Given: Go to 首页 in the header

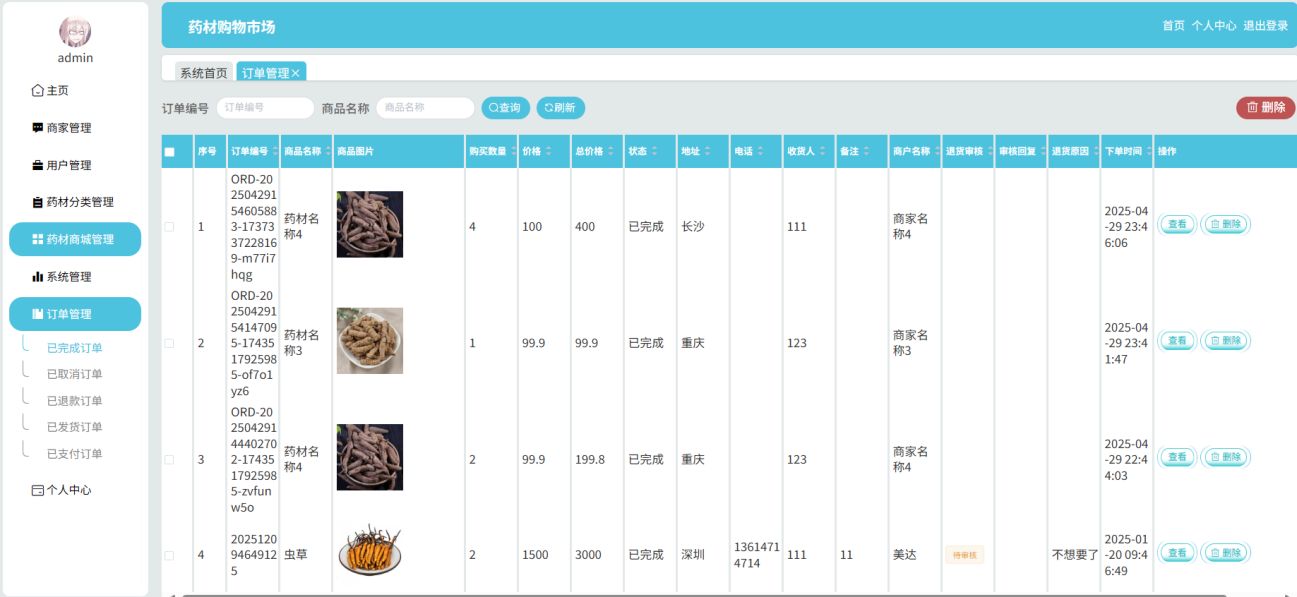Looking at the screenshot, I should (x=1173, y=26).
